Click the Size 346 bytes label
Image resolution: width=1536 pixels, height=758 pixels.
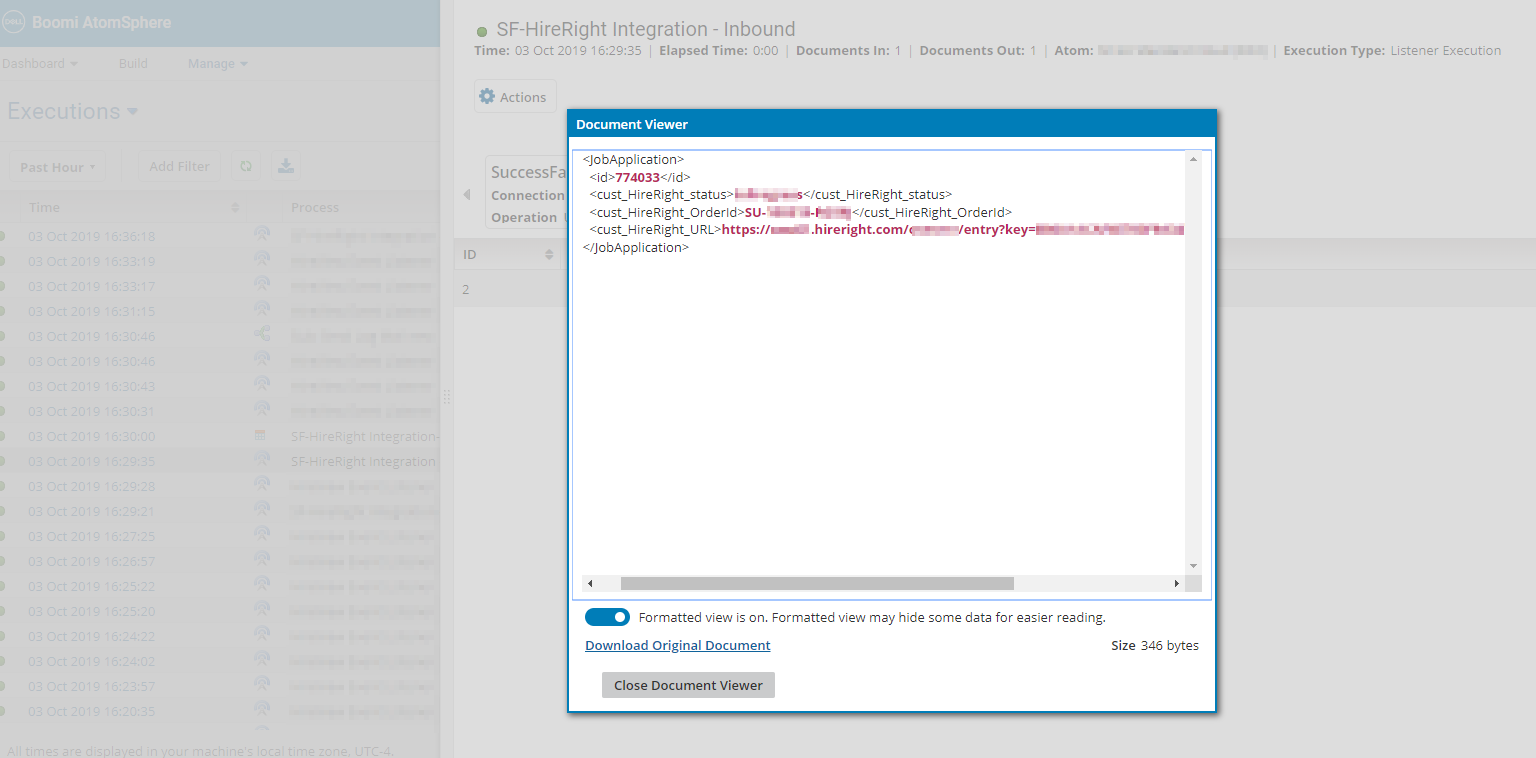[1155, 645]
